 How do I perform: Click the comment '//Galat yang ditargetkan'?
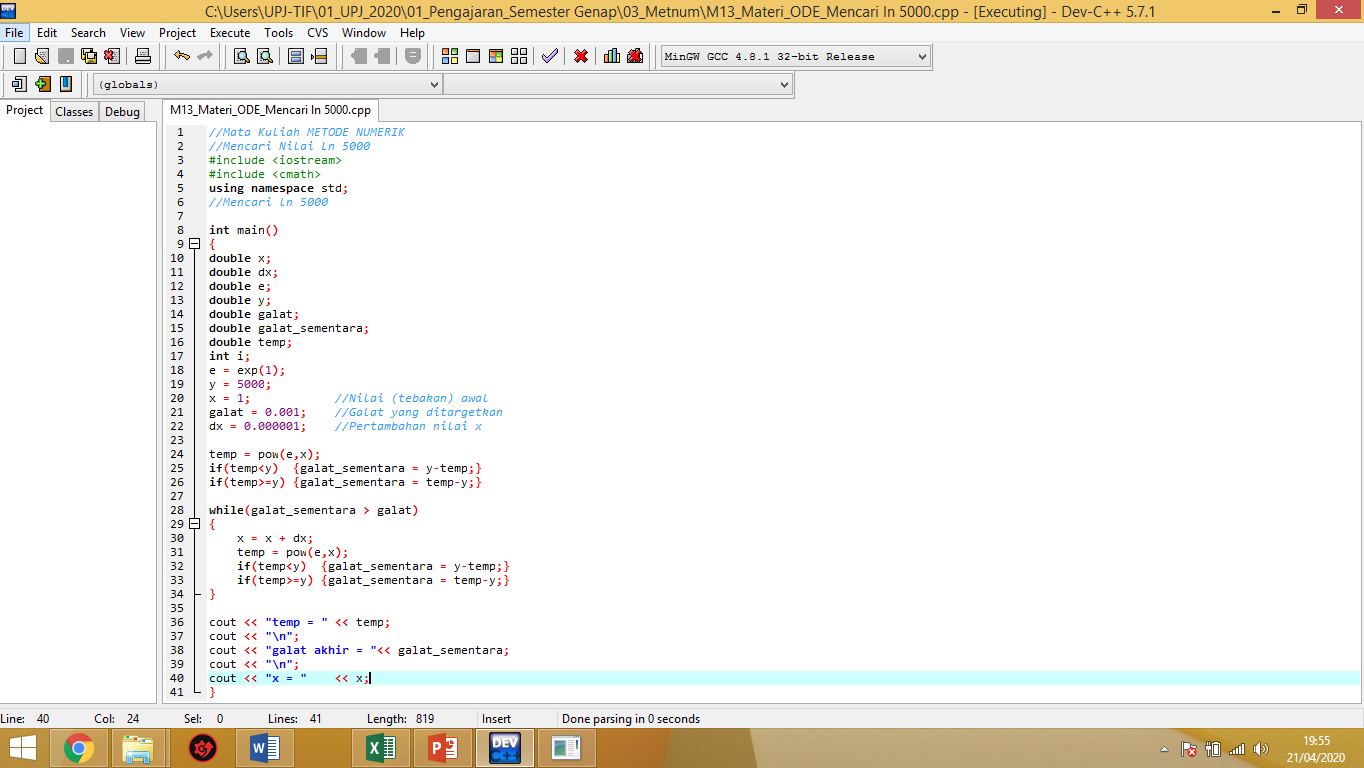pos(419,412)
